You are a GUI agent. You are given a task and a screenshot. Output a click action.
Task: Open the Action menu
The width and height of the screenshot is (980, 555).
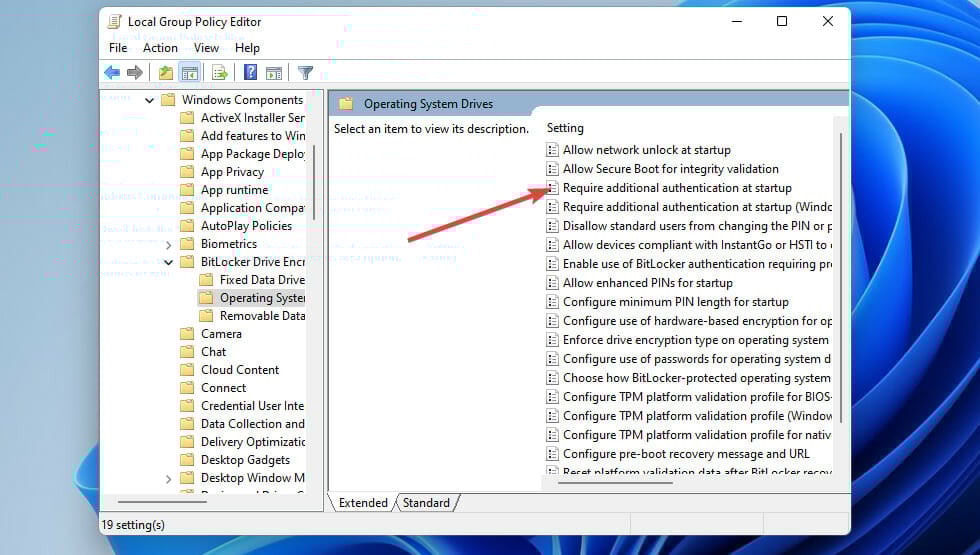pos(160,48)
